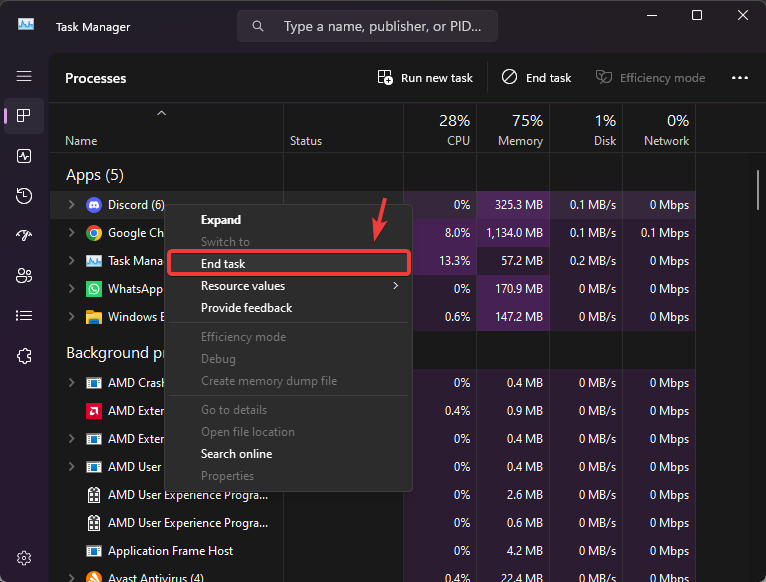Click Run new task button
This screenshot has width=766, height=582.
[x=425, y=77]
